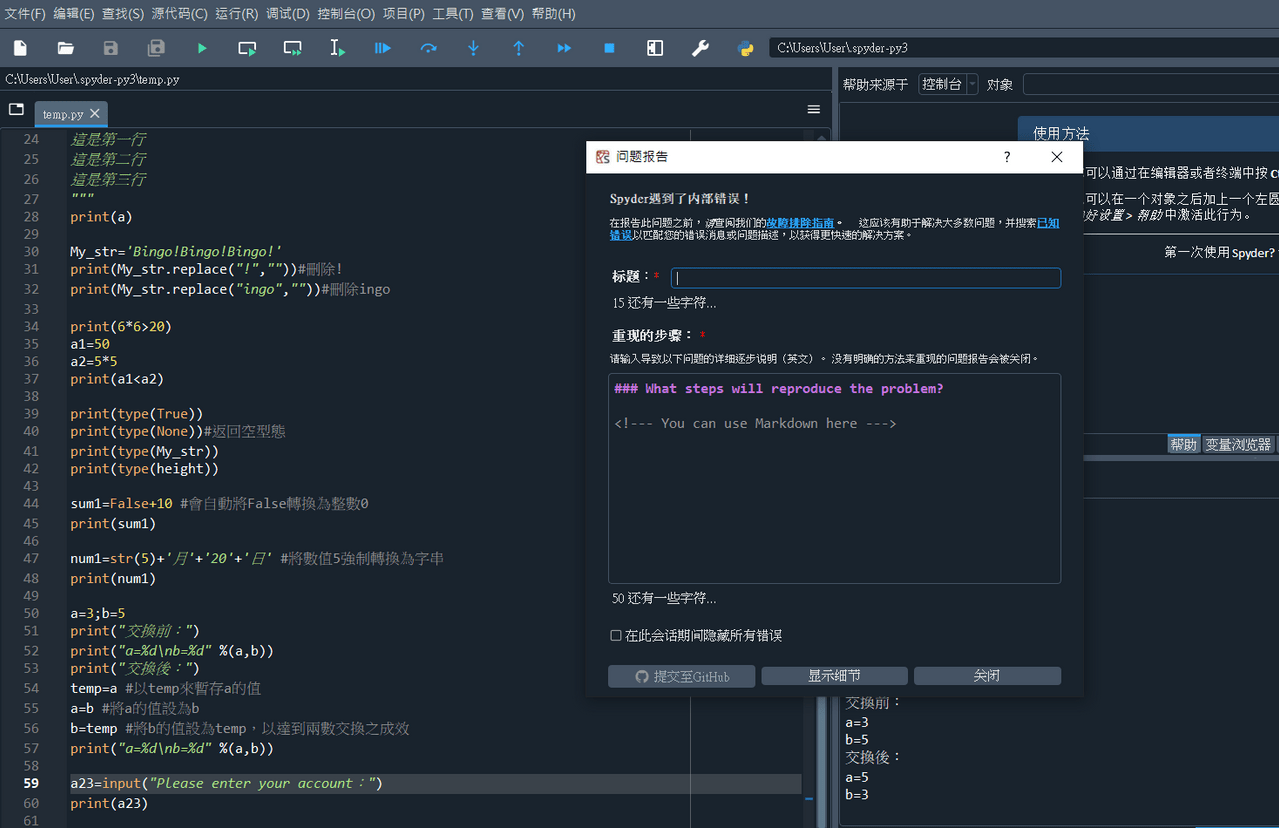Close the temp.py tab with its X

click(95, 114)
